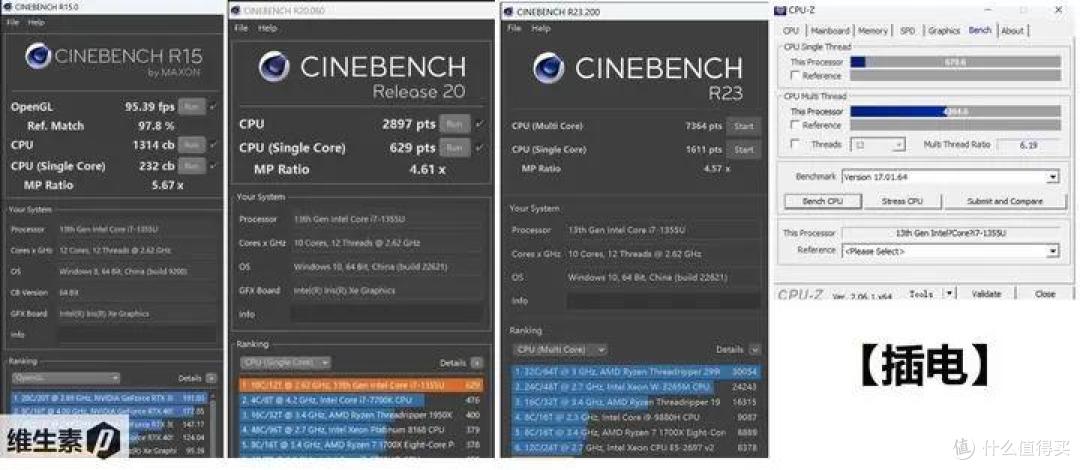Click the Info field in Cinebench R15
This screenshot has width=1080, height=470.
135,335
